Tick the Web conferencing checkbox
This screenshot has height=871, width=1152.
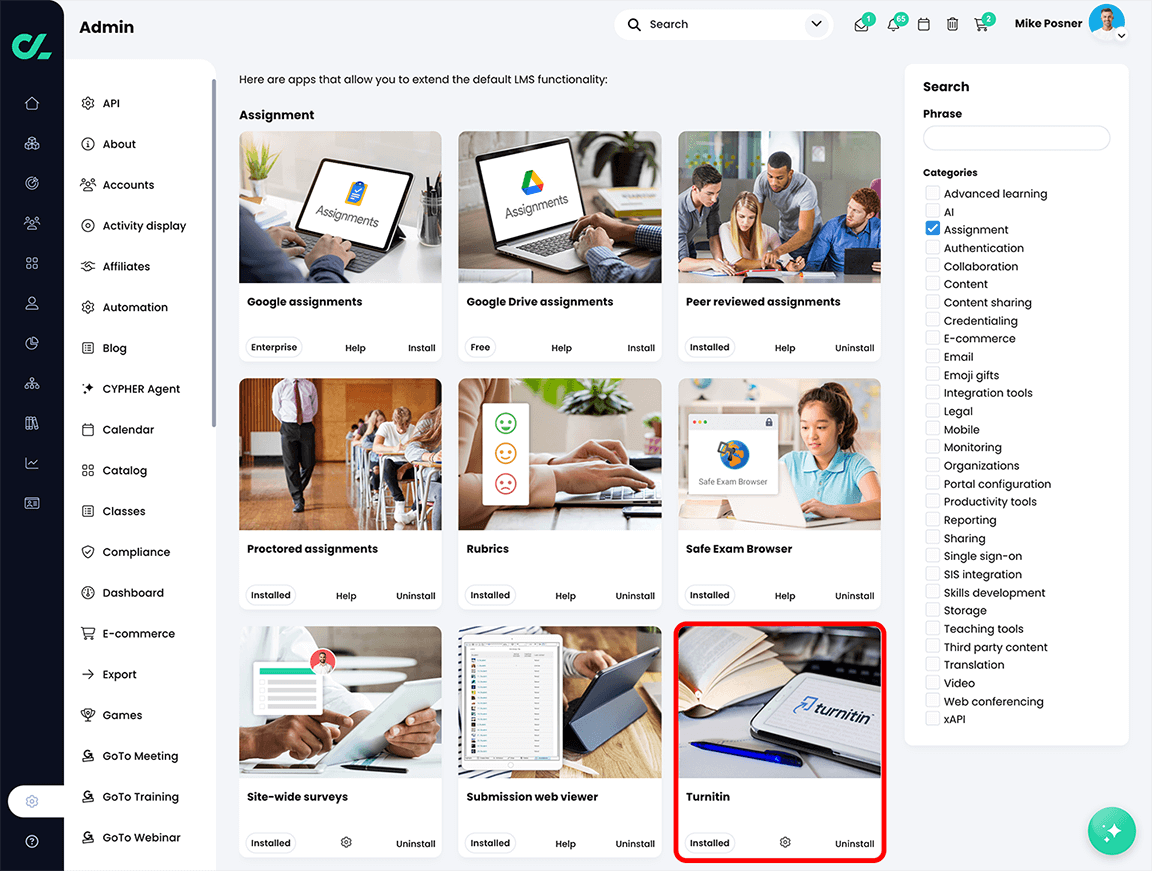[932, 701]
